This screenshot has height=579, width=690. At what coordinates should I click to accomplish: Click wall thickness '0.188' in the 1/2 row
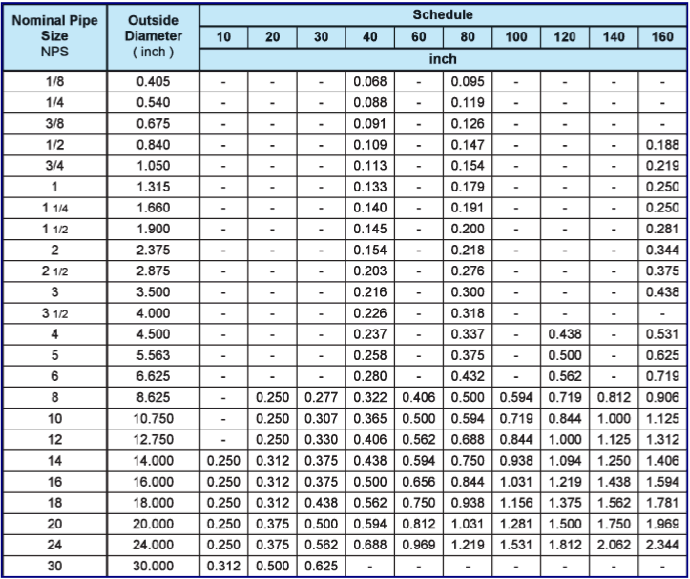662,145
